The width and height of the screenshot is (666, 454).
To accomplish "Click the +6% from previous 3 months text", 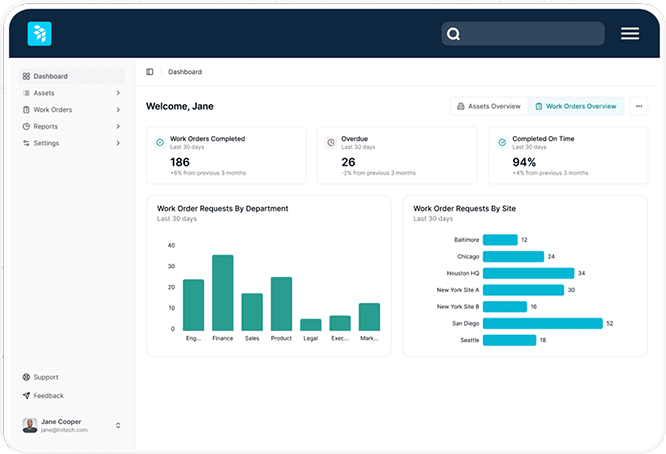I will coord(208,173).
